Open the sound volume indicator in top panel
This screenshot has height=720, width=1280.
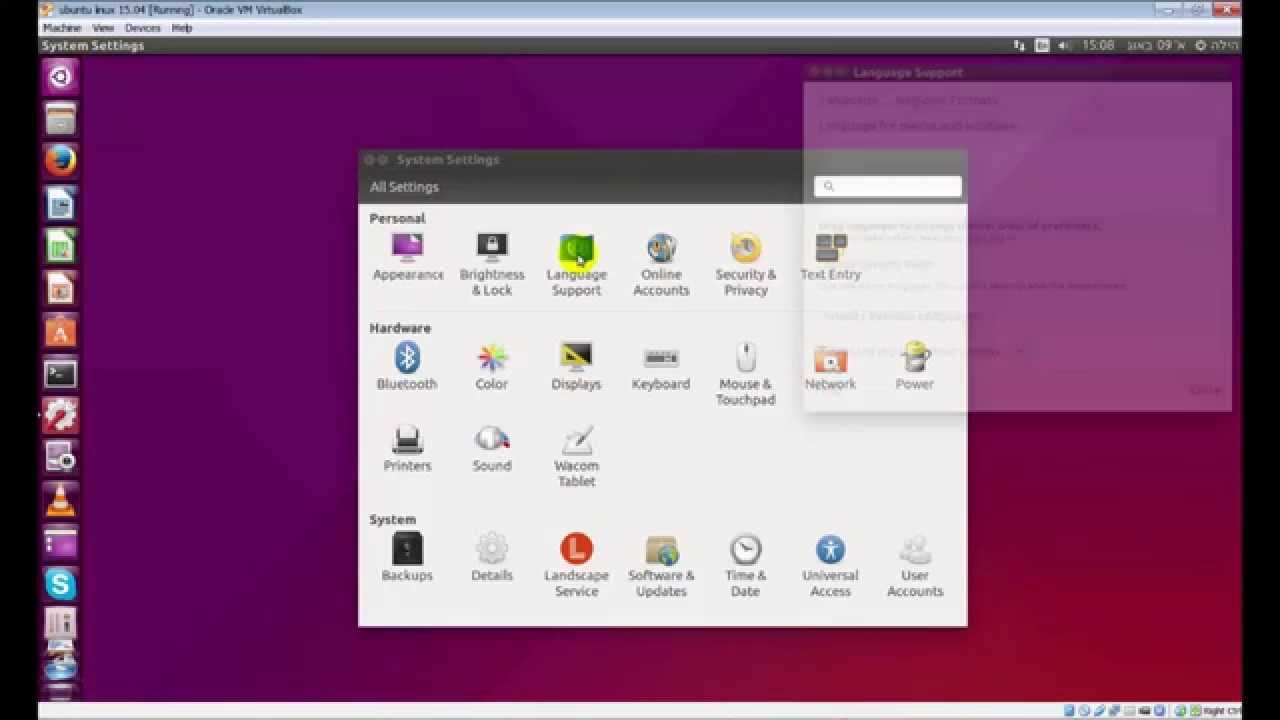(x=1064, y=46)
